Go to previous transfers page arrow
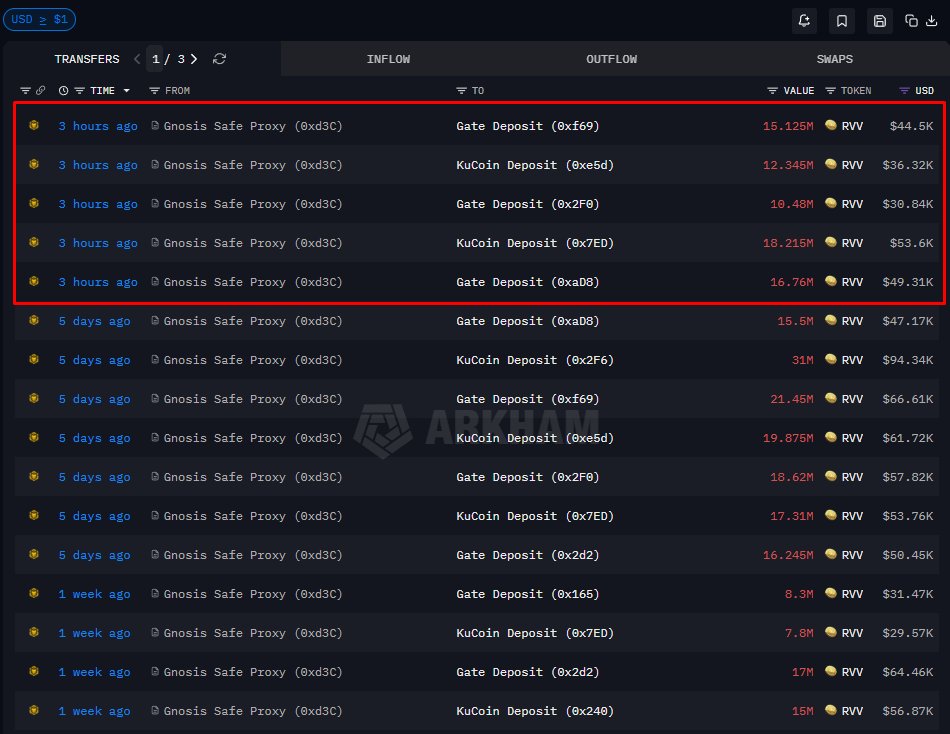This screenshot has height=734, width=950. 137,59
